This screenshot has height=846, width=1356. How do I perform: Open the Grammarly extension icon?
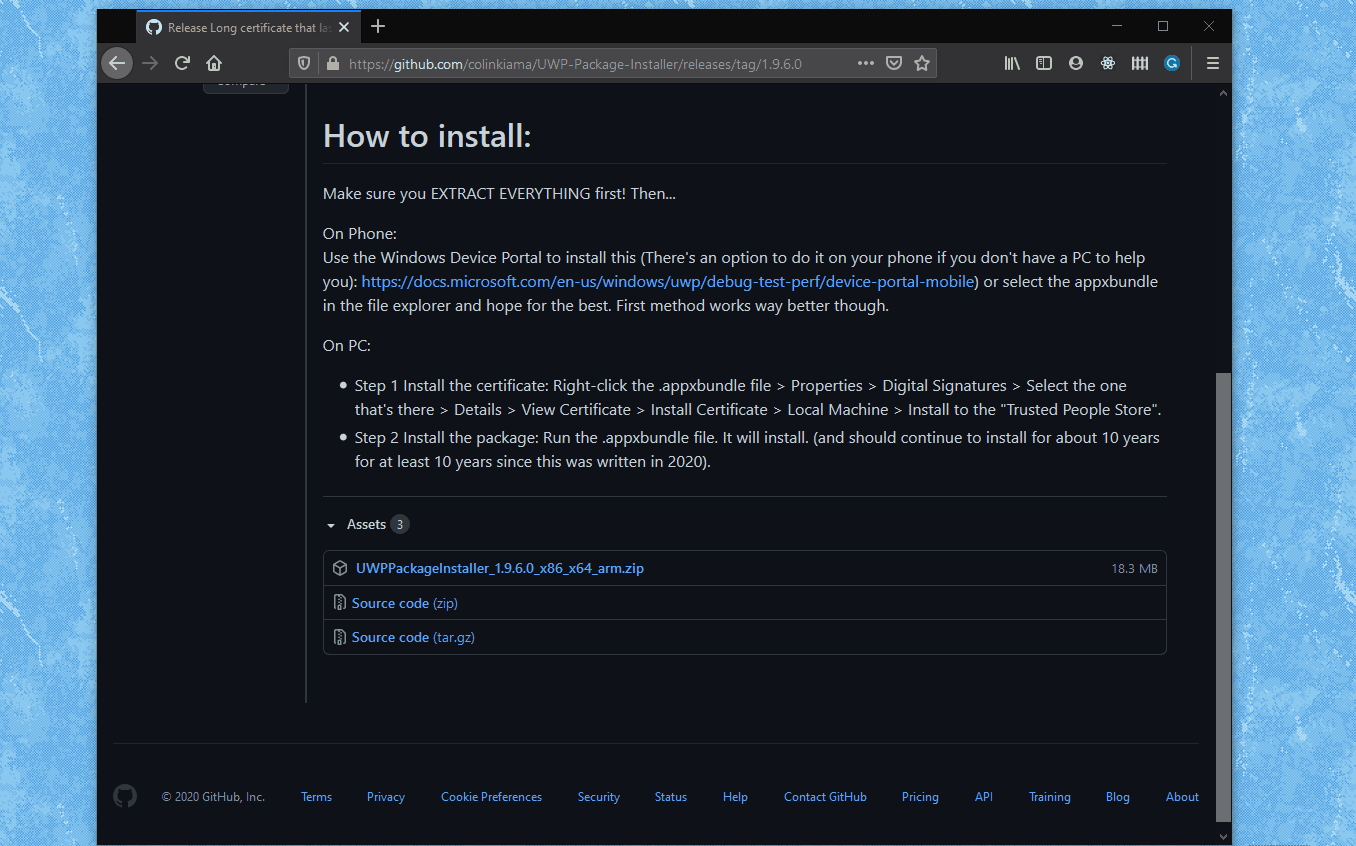coord(1172,63)
